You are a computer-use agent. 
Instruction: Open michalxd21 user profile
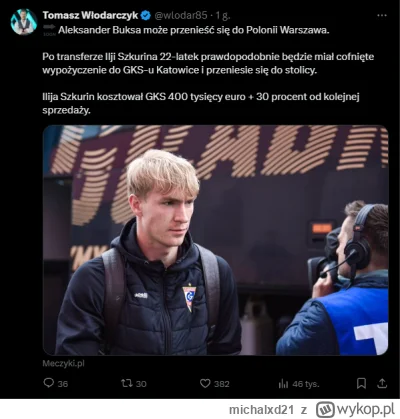click(261, 410)
